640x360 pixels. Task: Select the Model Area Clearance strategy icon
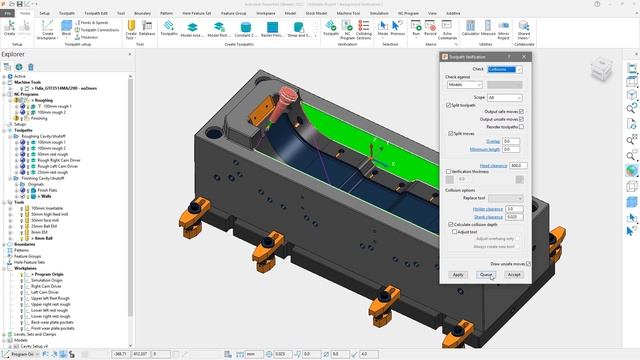coord(192,29)
